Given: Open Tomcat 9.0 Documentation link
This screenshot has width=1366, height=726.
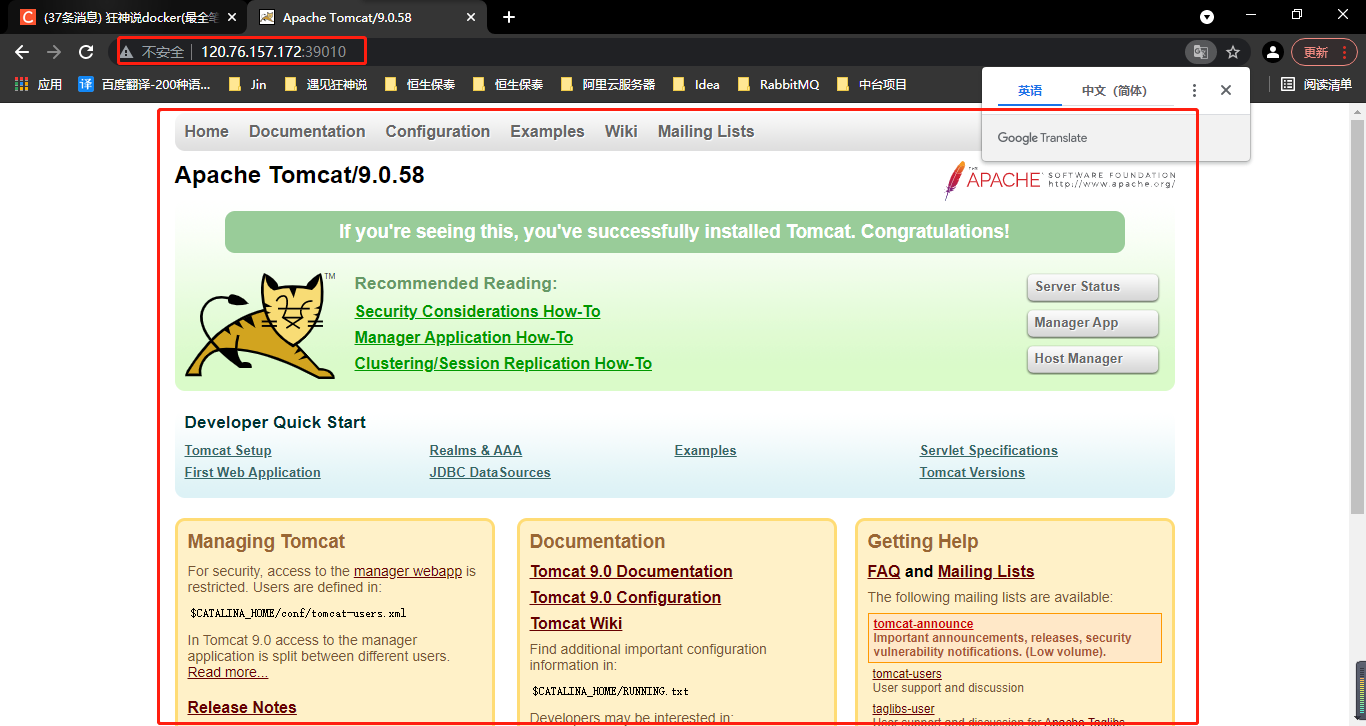Looking at the screenshot, I should point(631,571).
